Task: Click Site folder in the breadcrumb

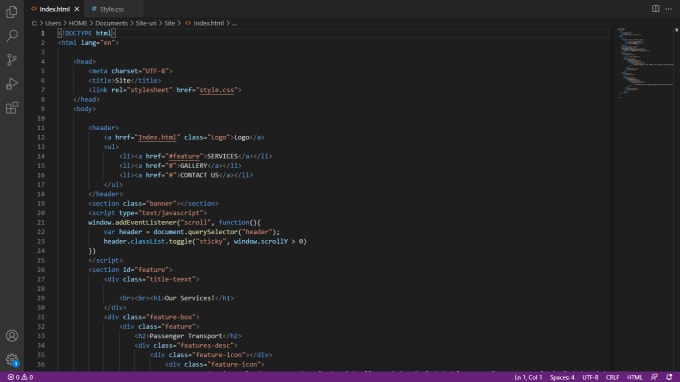Action: click(x=170, y=23)
